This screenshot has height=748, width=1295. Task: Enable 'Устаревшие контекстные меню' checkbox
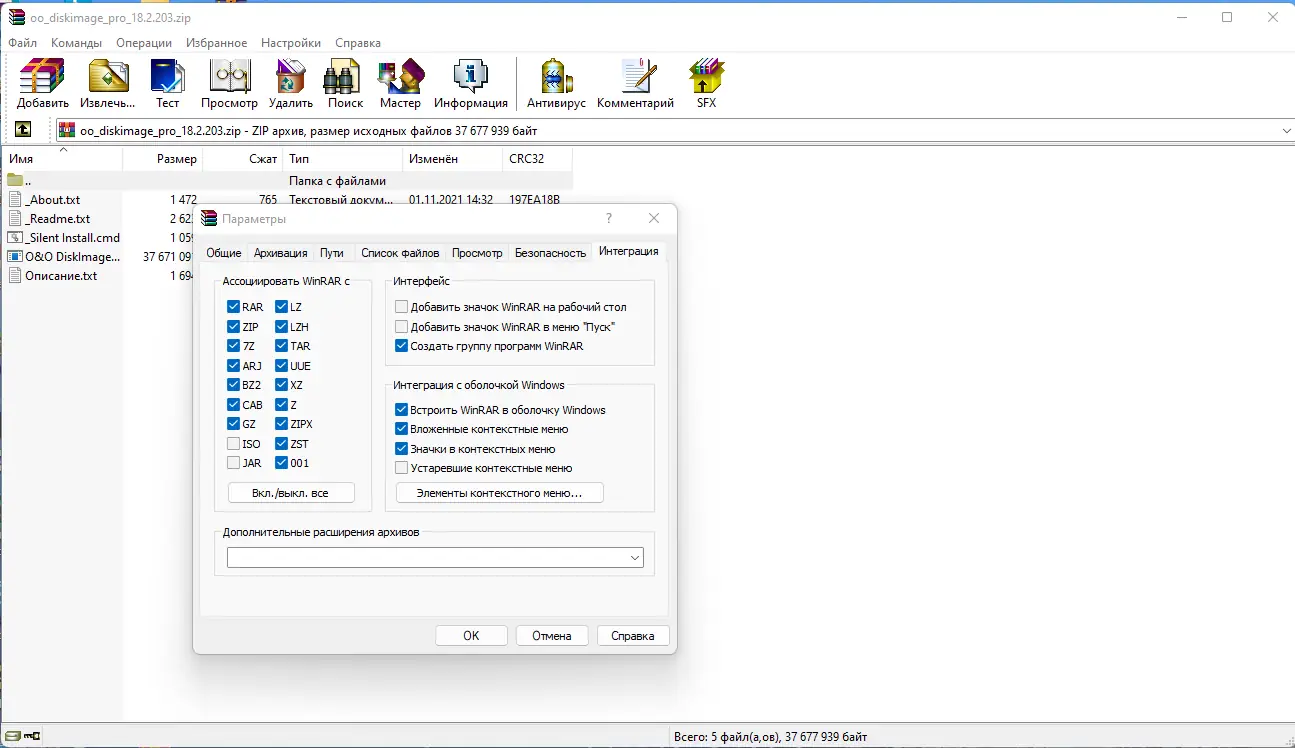coord(402,468)
